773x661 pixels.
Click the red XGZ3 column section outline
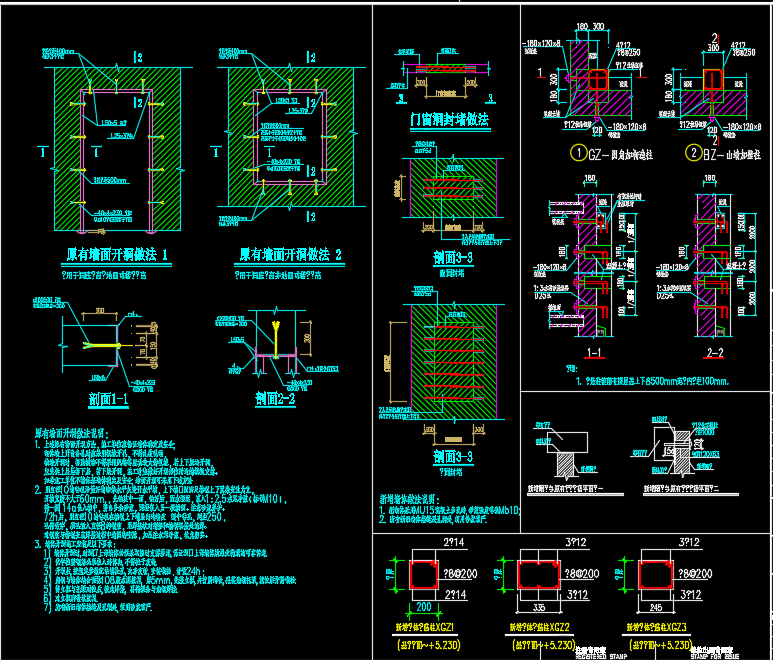coord(656,574)
